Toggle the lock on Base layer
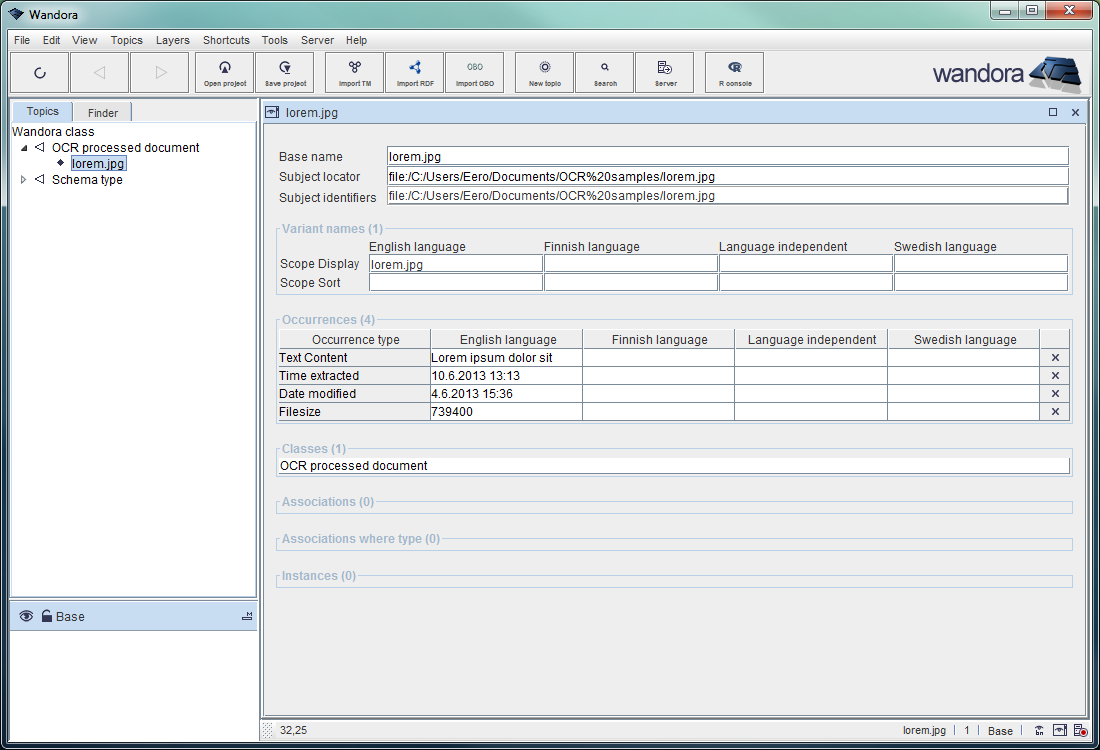Viewport: 1100px width, 750px height. [46, 617]
